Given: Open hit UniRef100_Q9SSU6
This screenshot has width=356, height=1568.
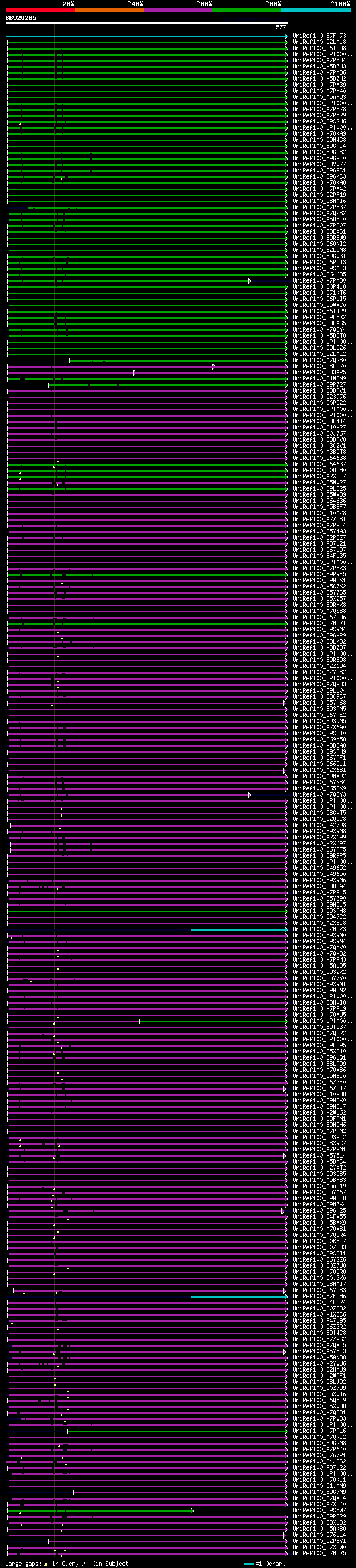Looking at the screenshot, I should click(319, 122).
